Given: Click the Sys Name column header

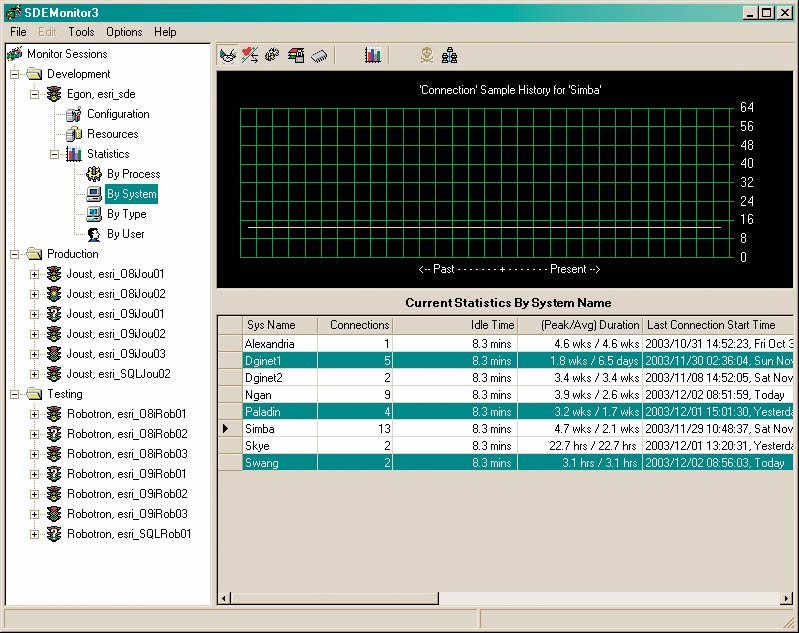Looking at the screenshot, I should (x=279, y=325).
